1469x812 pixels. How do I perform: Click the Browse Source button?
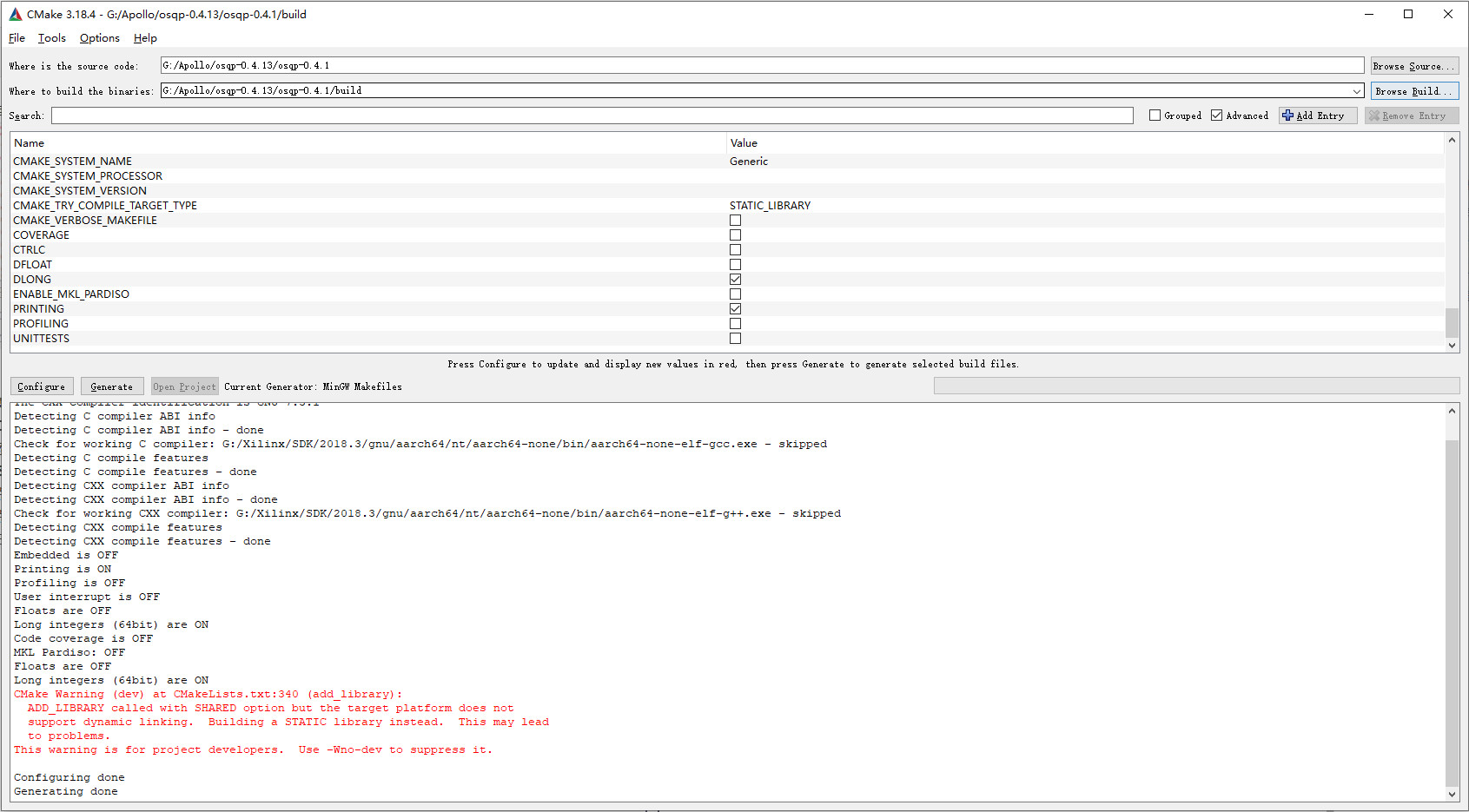[1414, 66]
